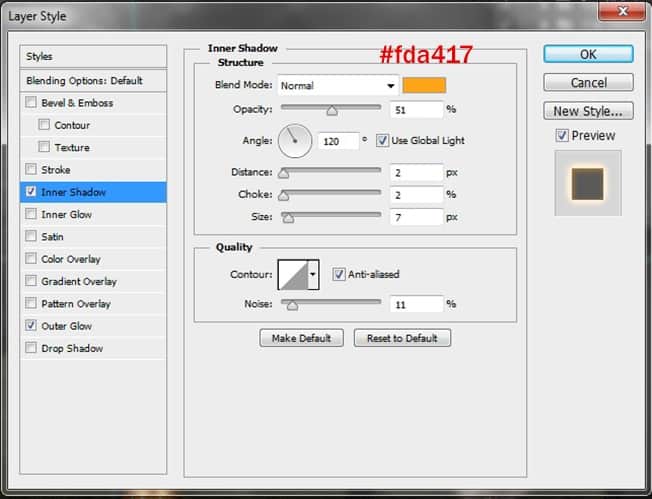This screenshot has width=652, height=499.
Task: Click Make Default button
Action: click(301, 338)
